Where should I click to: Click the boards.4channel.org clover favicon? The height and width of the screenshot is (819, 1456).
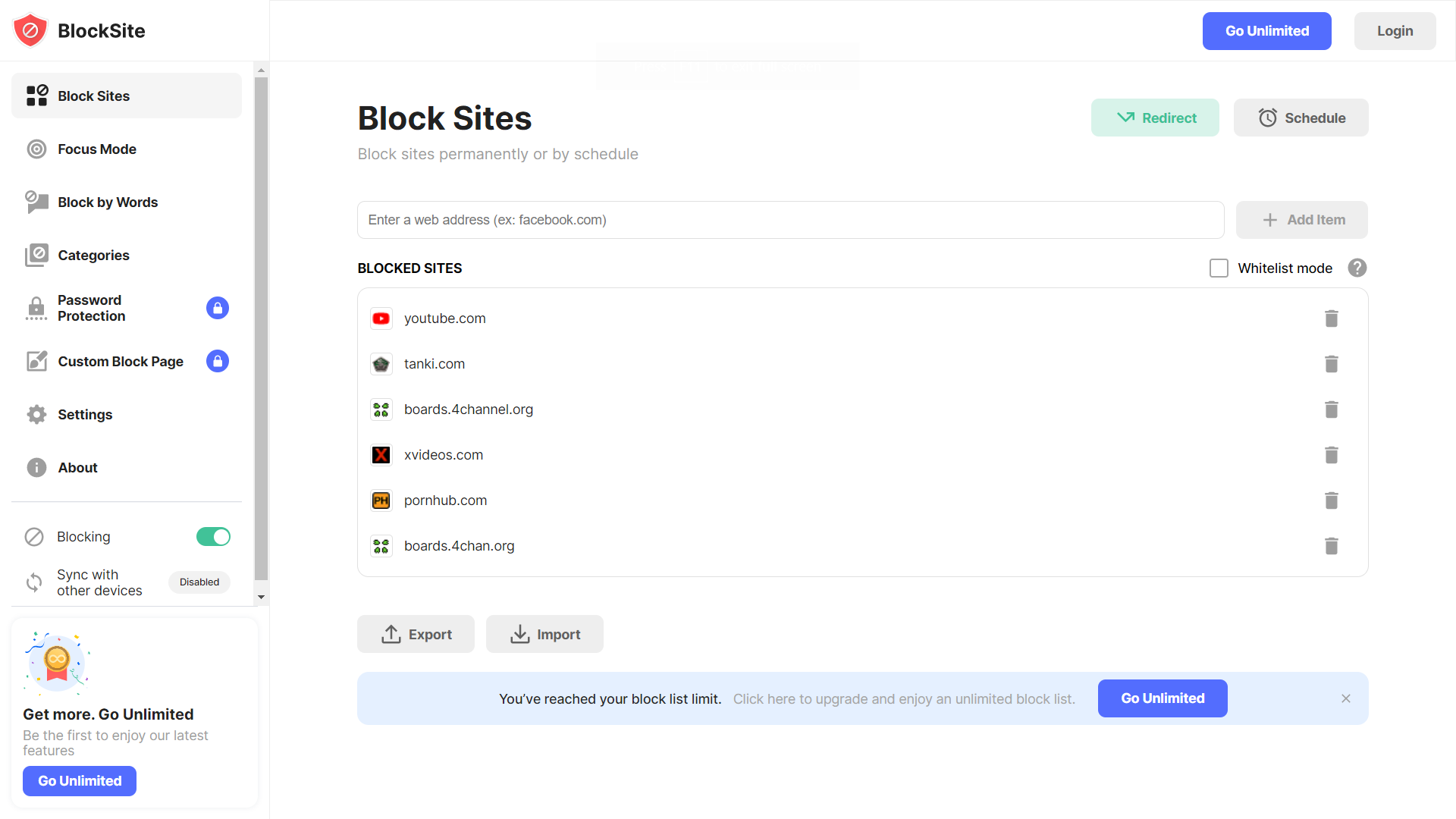381,409
